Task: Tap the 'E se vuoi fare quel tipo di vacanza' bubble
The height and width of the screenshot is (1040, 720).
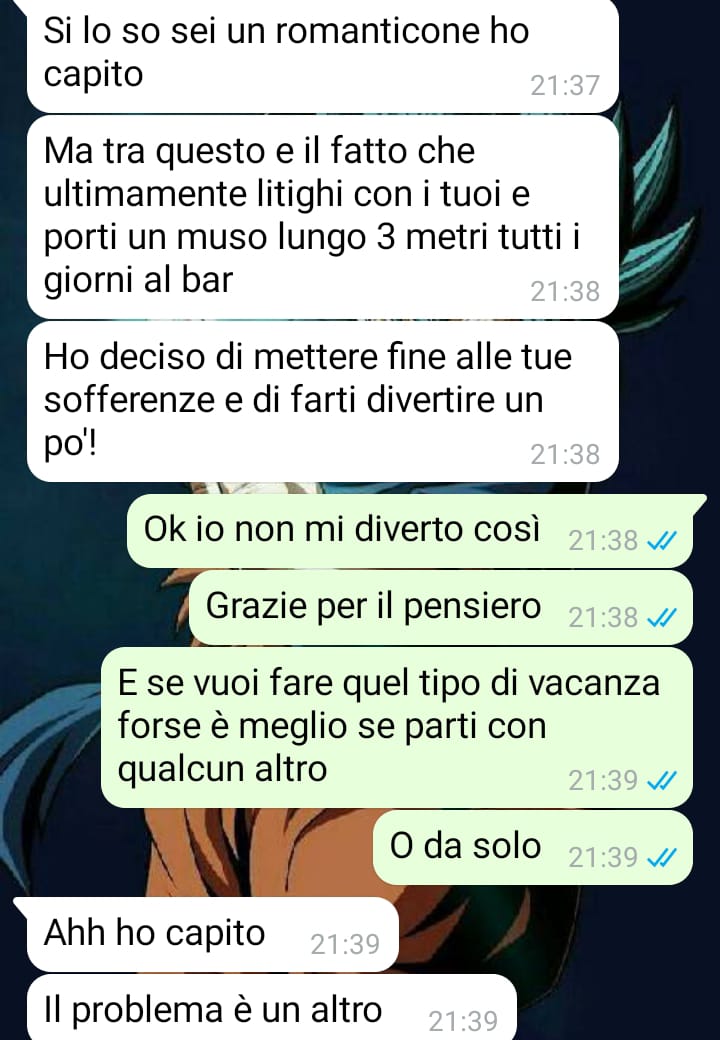Action: click(x=396, y=728)
